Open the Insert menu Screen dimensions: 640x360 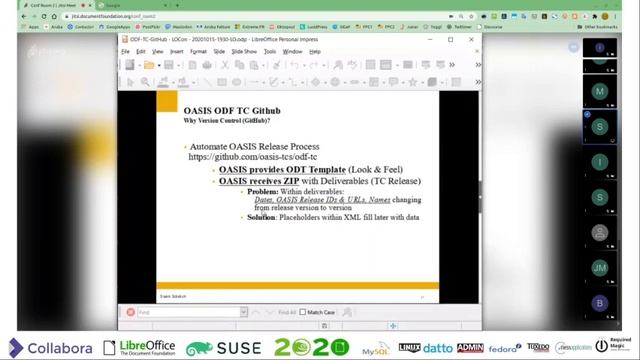(x=176, y=52)
